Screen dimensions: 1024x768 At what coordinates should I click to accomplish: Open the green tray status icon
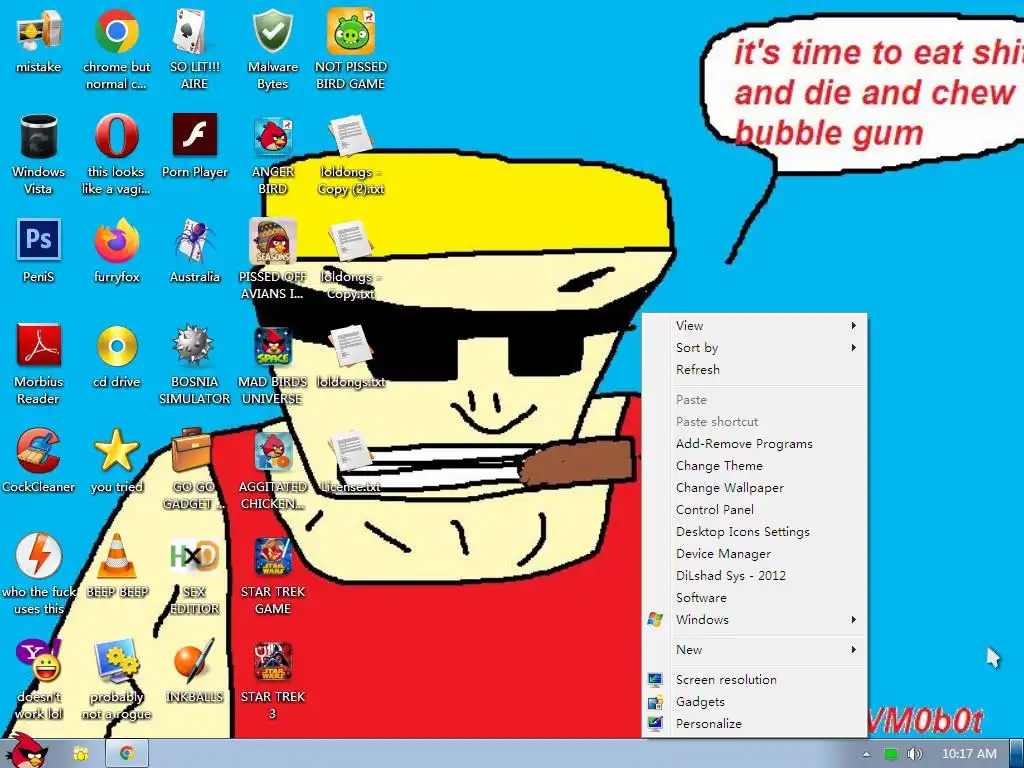pos(890,754)
